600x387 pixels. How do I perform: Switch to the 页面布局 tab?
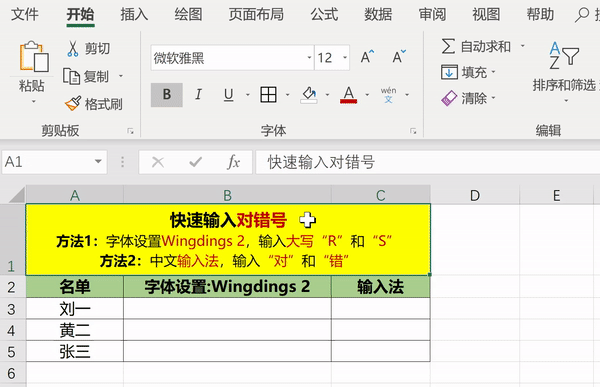[x=256, y=15]
